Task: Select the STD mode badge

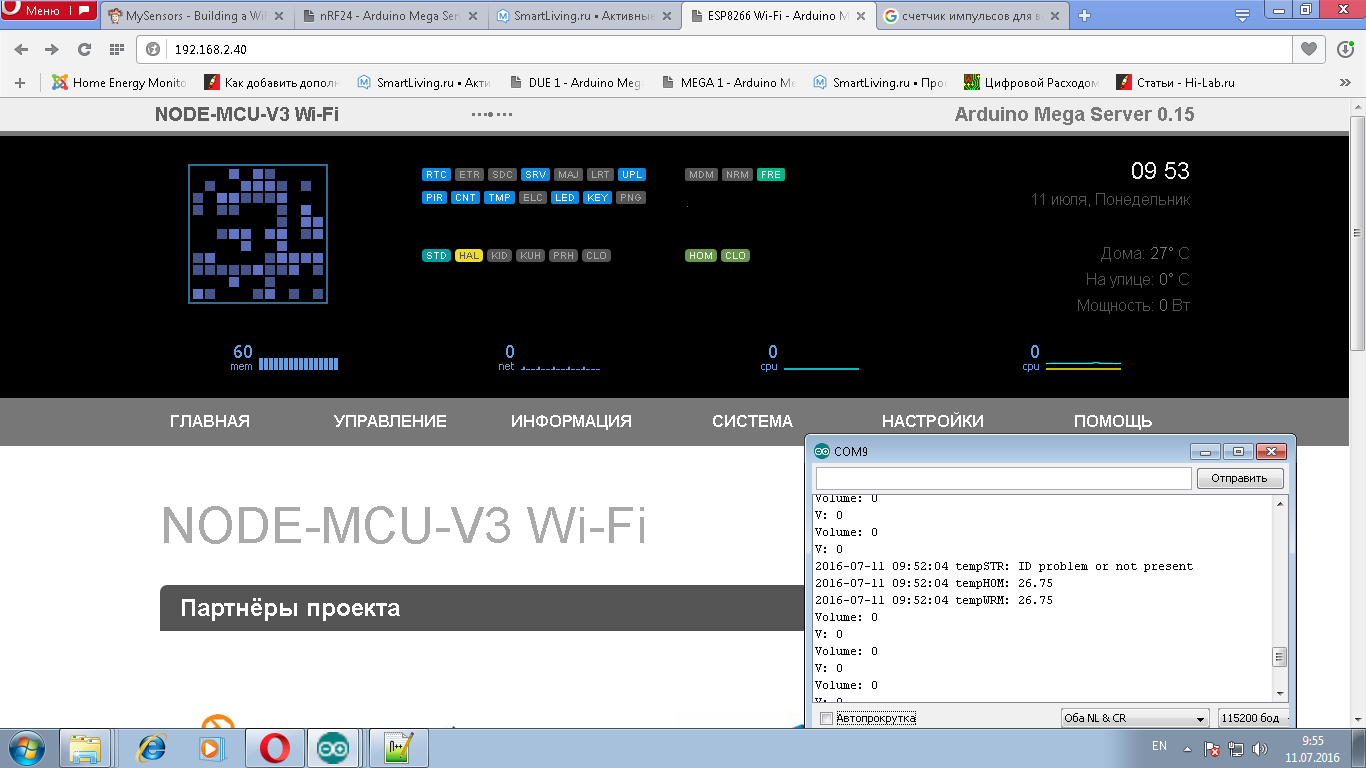Action: [437, 255]
